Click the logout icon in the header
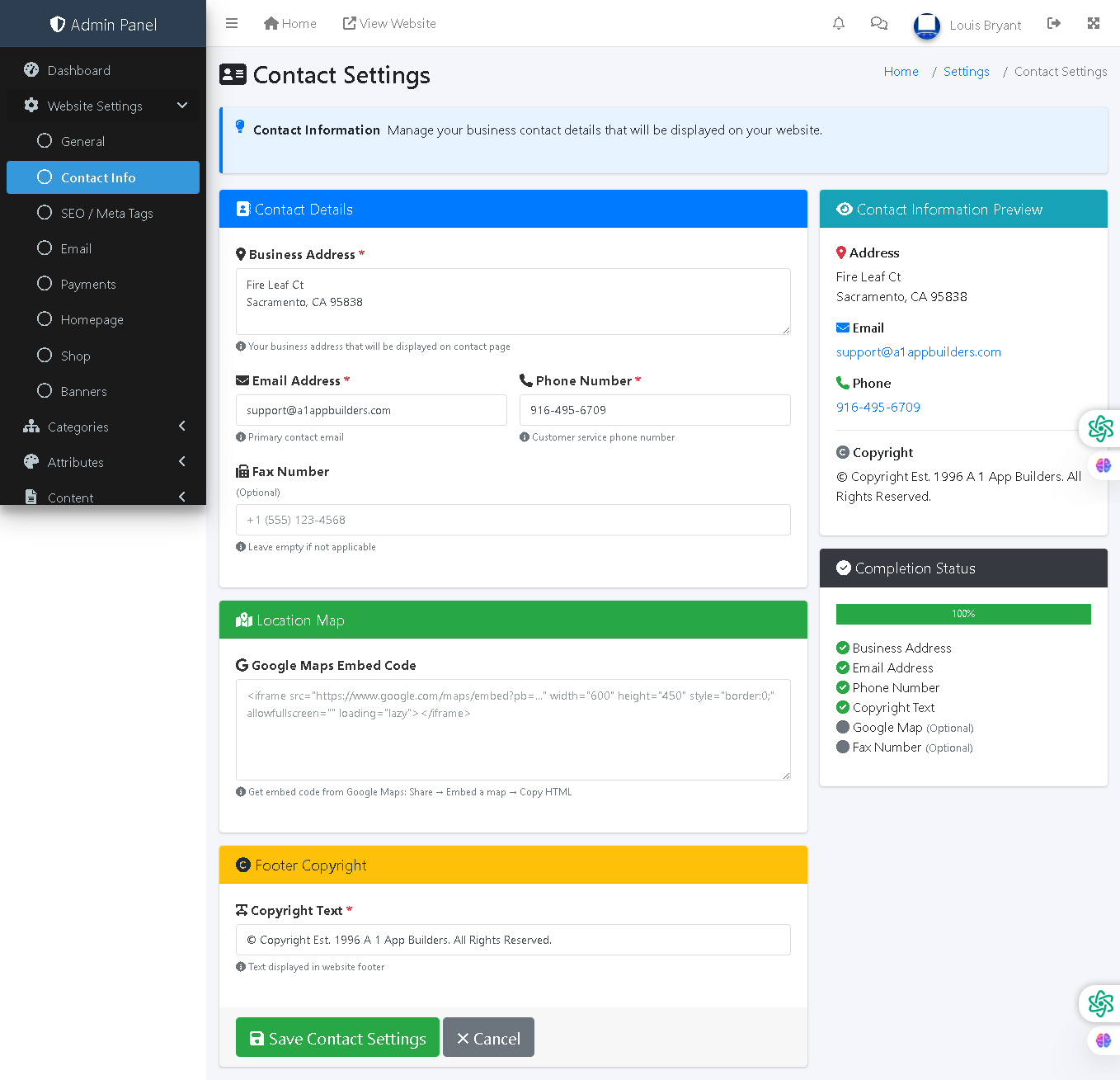The width and height of the screenshot is (1120, 1080). [1054, 23]
